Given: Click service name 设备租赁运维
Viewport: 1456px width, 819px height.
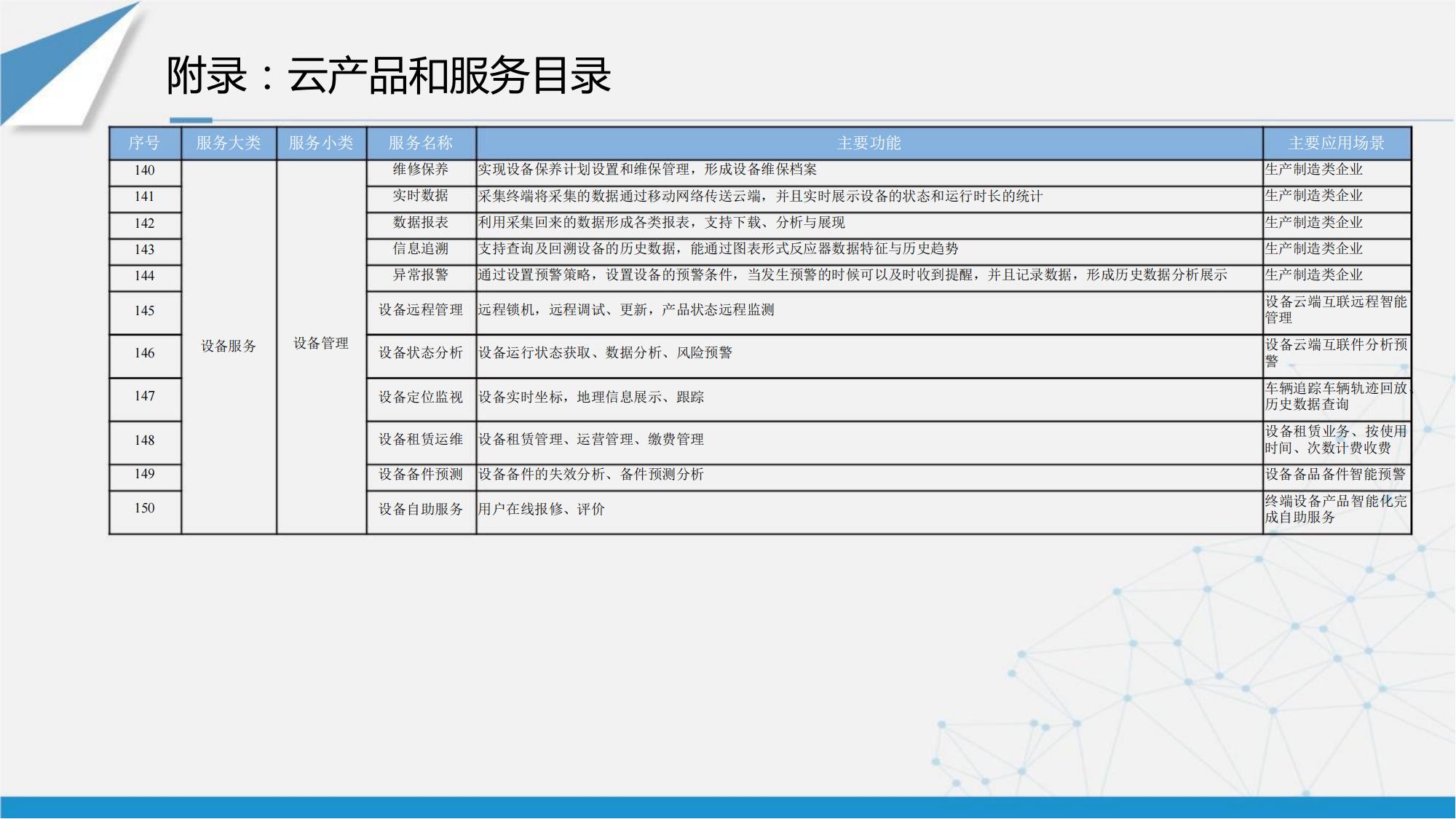Looking at the screenshot, I should point(421,440).
